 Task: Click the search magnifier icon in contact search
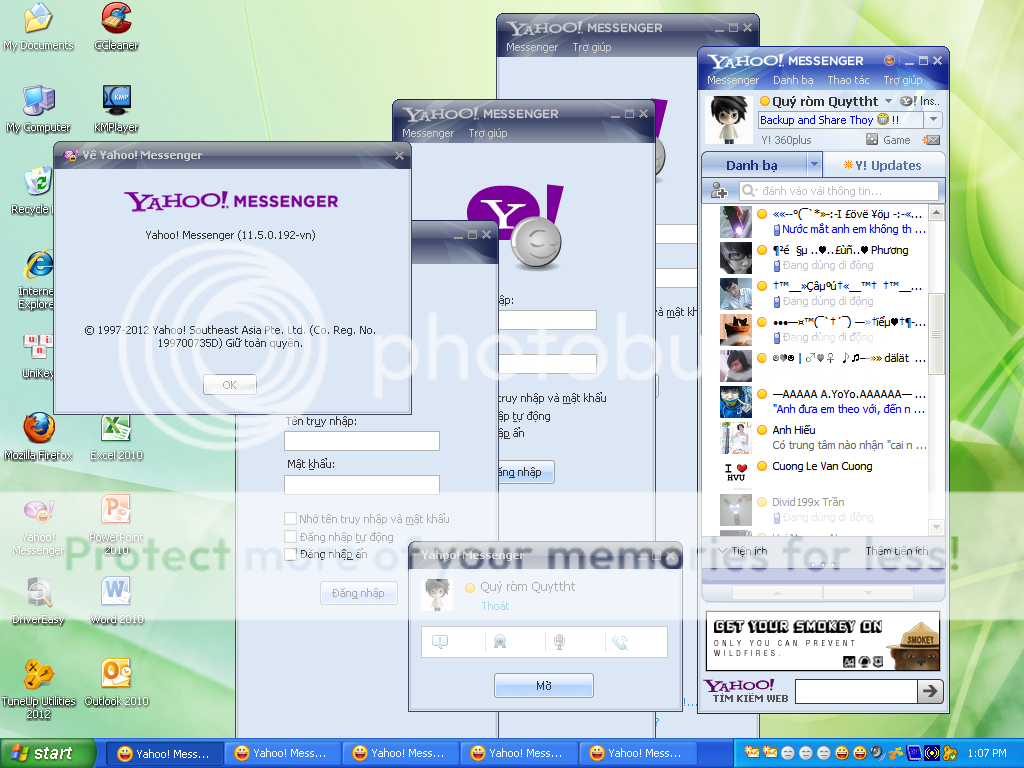[749, 191]
